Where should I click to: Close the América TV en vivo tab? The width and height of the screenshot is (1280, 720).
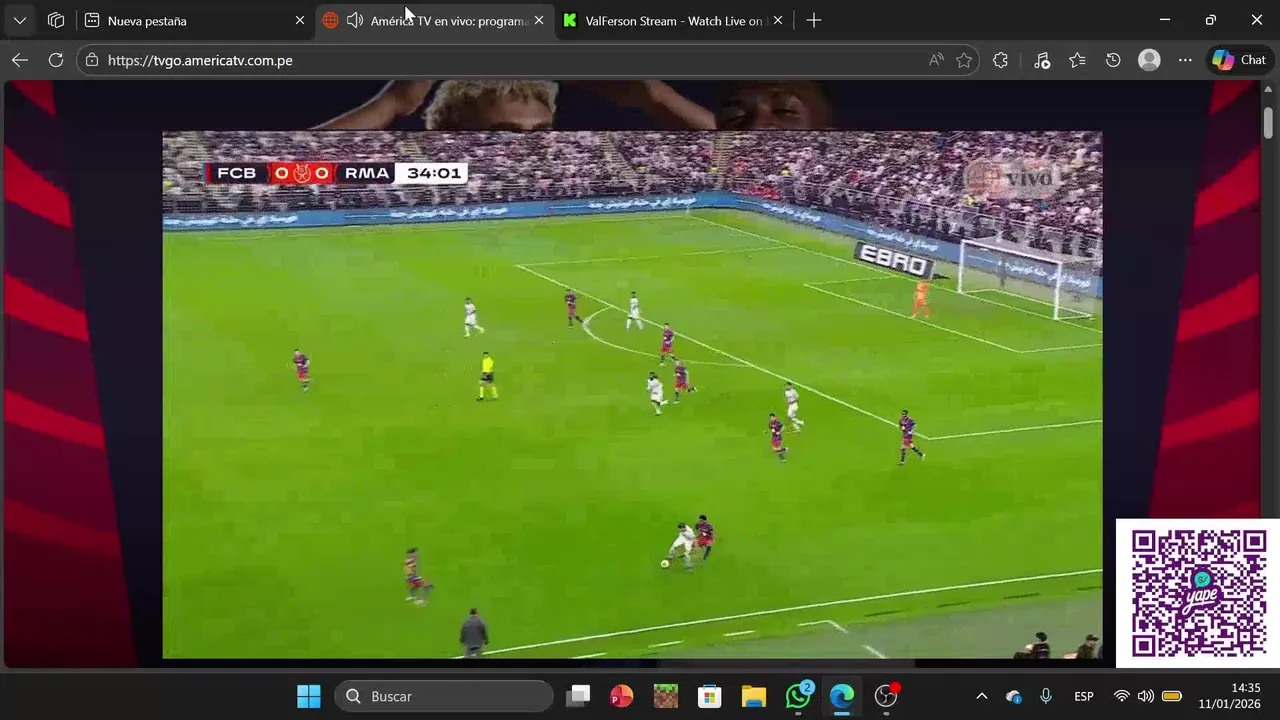[539, 20]
